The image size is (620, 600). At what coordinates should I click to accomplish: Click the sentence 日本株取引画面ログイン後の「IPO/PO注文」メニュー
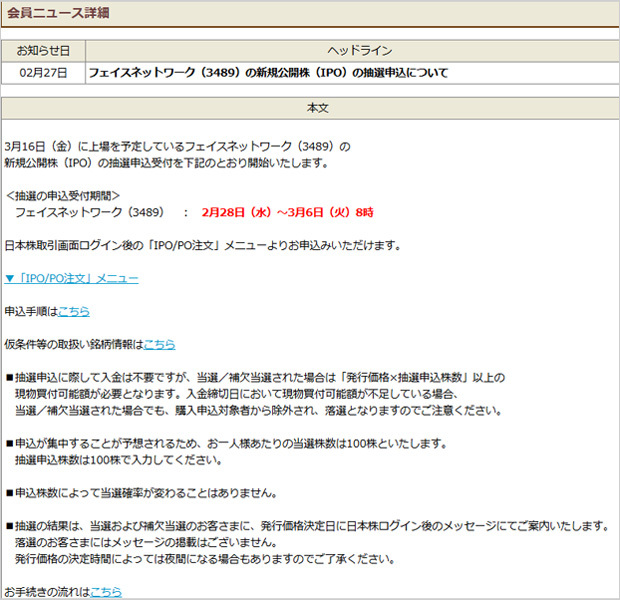pyautogui.click(x=203, y=246)
